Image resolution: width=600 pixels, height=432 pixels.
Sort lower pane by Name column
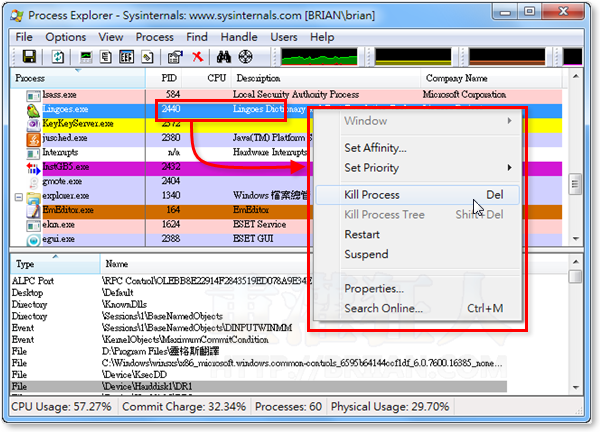click(117, 264)
